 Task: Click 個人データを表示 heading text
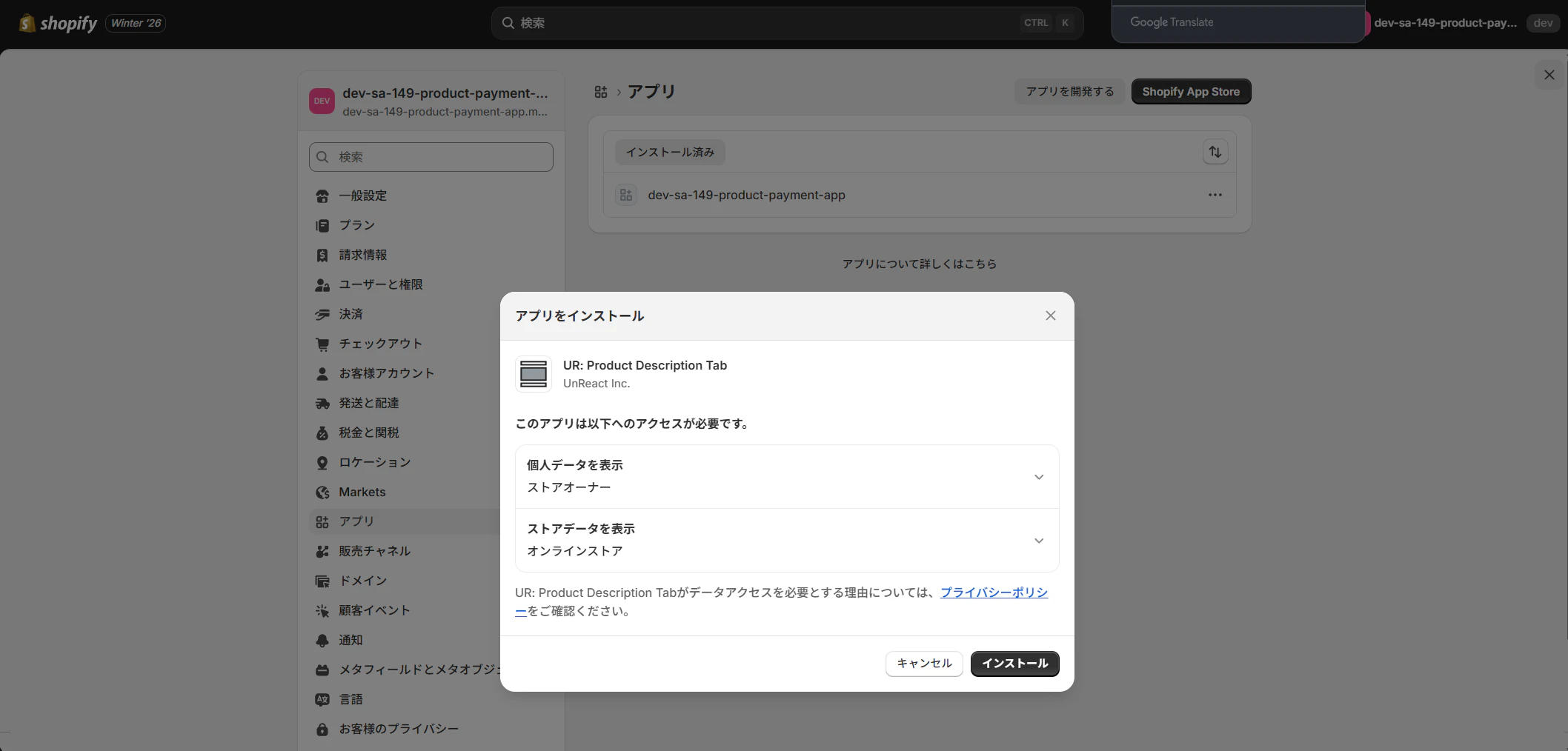[x=575, y=465]
